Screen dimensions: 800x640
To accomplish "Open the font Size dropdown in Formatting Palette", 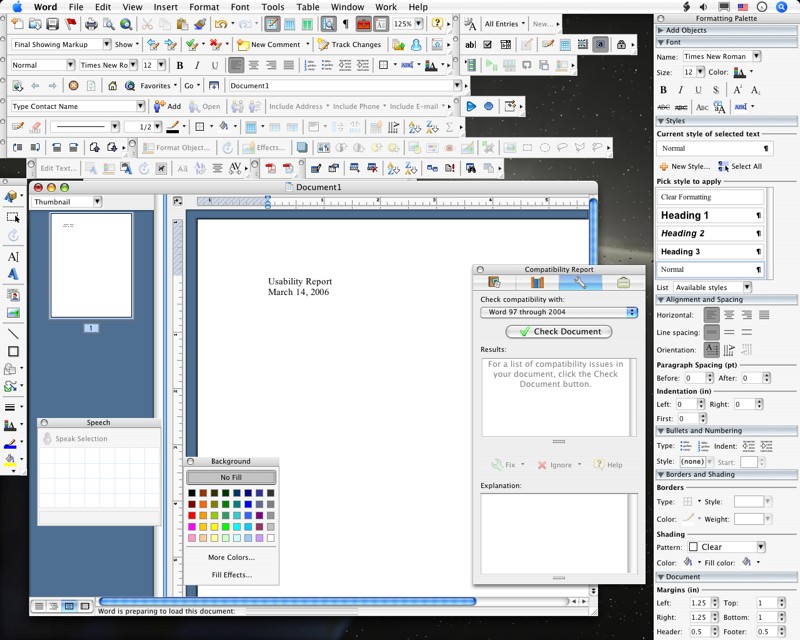I will [x=701, y=74].
